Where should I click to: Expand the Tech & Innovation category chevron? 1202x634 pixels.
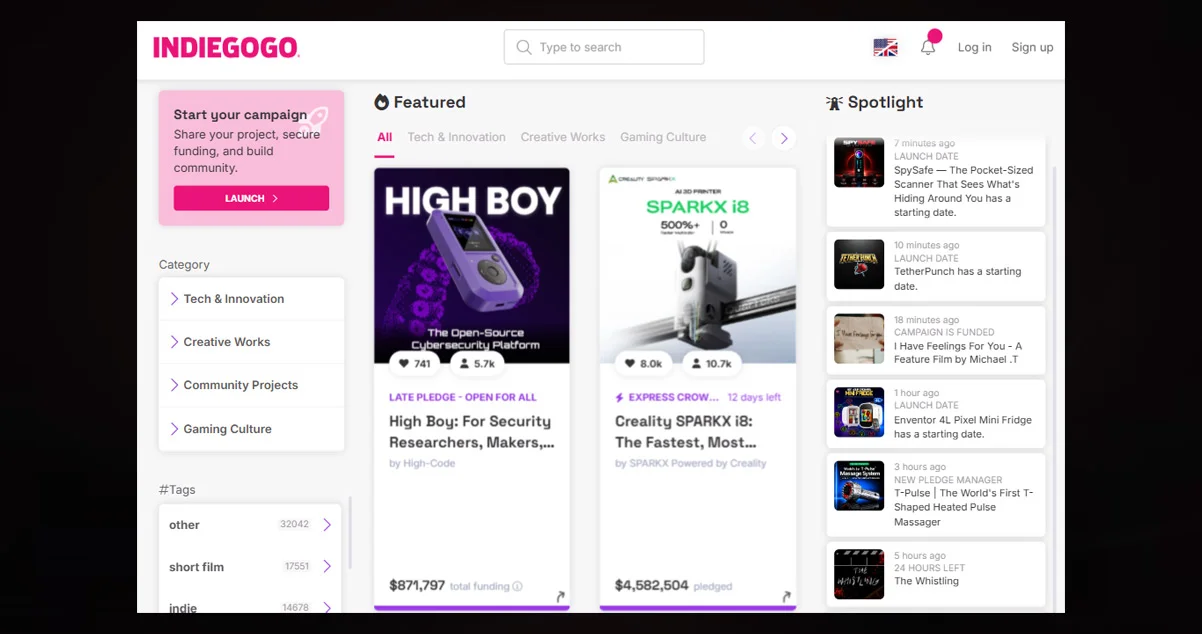pyautogui.click(x=174, y=299)
